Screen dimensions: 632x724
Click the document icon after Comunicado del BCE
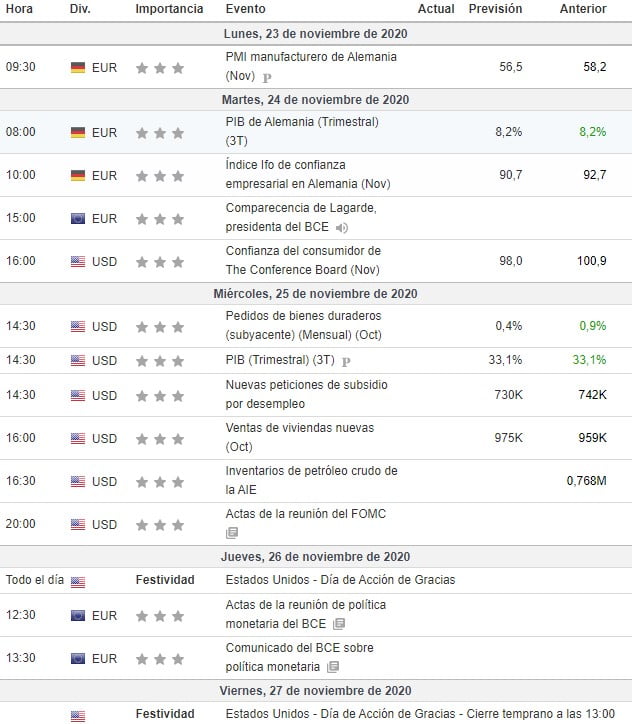(x=333, y=667)
